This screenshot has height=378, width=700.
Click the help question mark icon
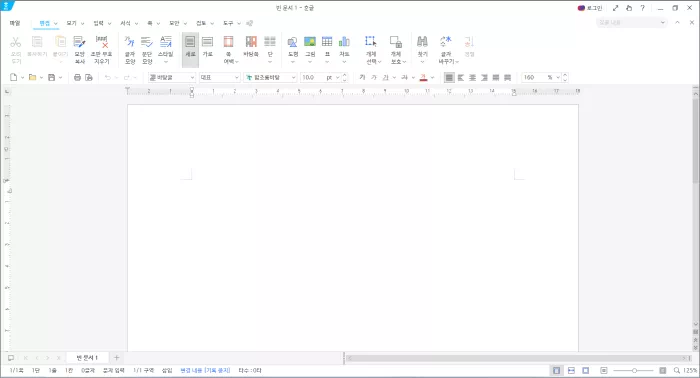(x=642, y=8)
